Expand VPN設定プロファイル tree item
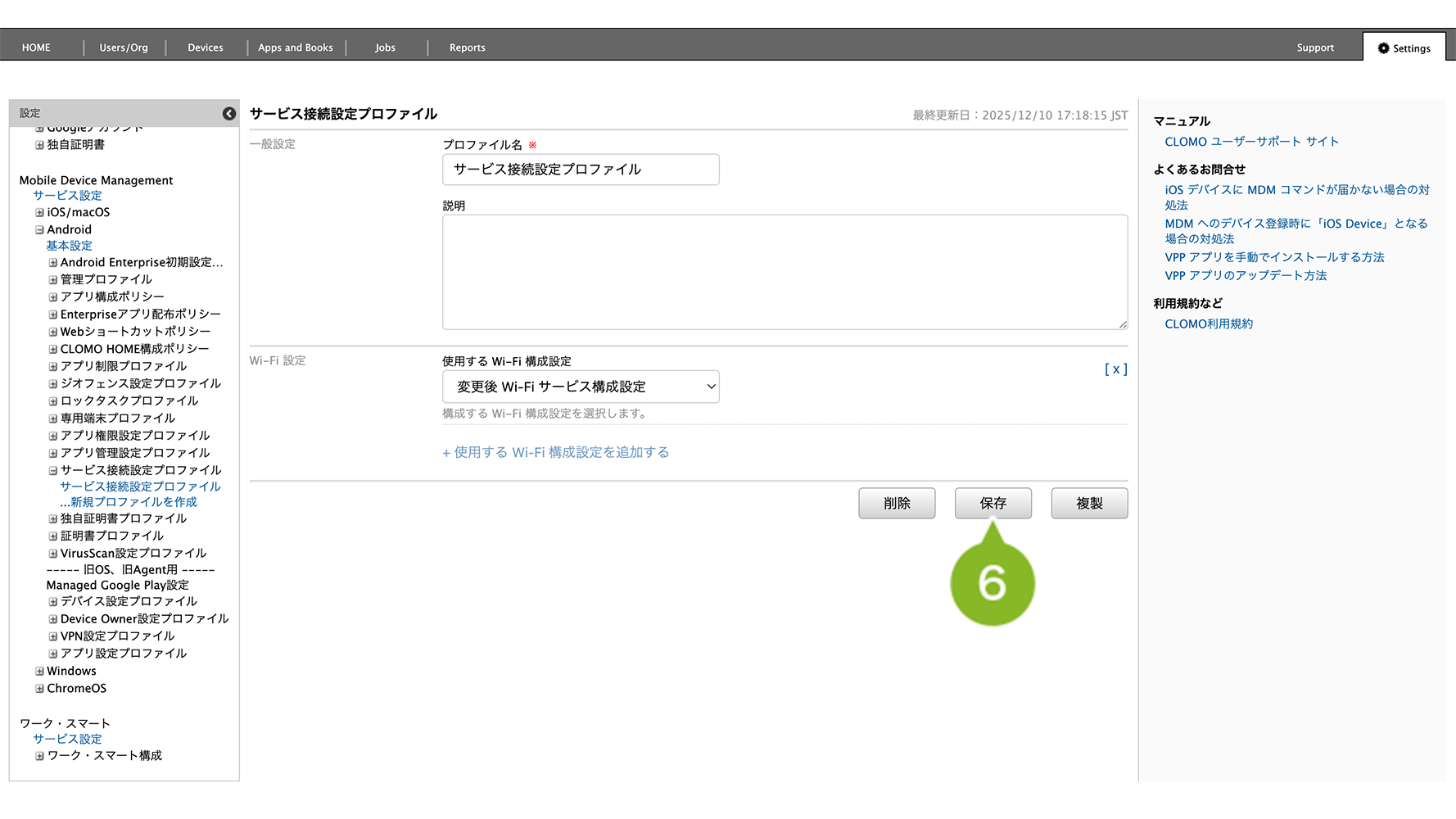This screenshot has width=1456, height=819. pyautogui.click(x=53, y=636)
